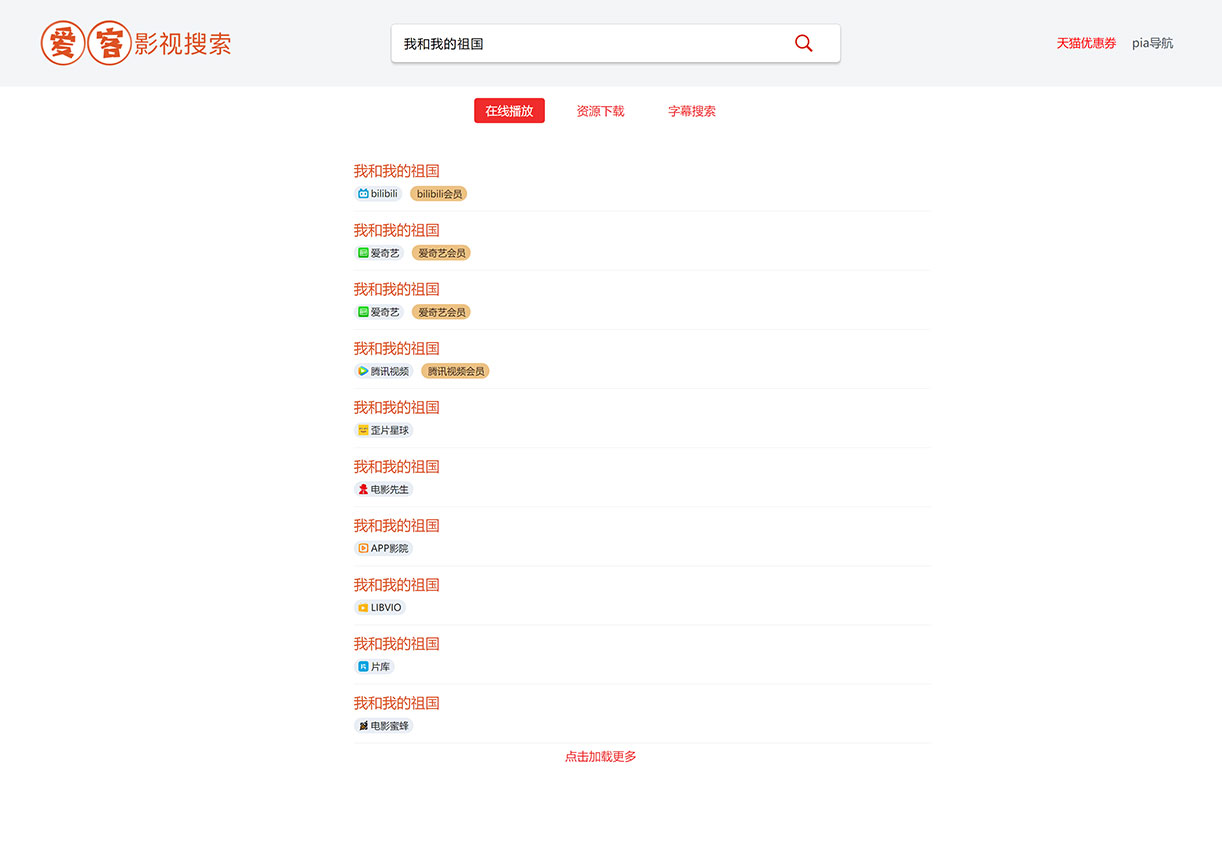The image size is (1222, 847).
Task: Select the 爱奇艺 platform icon
Action: (363, 253)
